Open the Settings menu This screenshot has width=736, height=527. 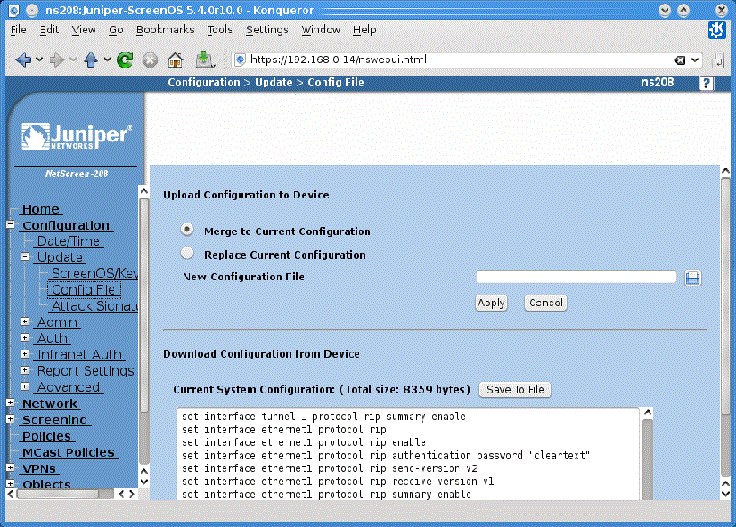tap(266, 29)
